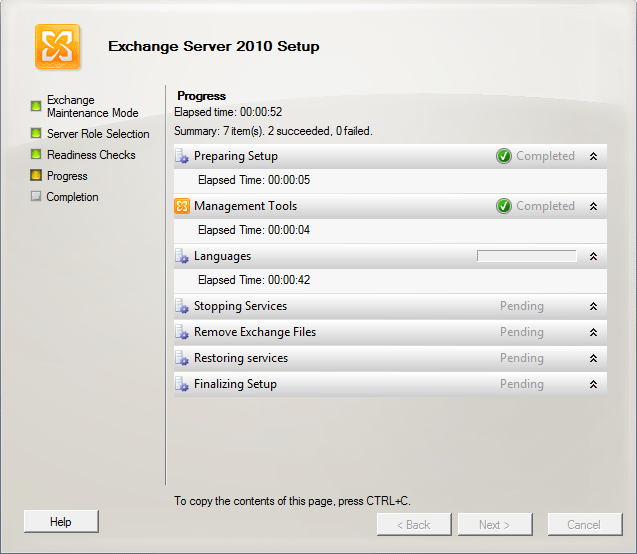Click the Exchange Server 2010 Setup title
The image size is (637, 554).
point(214,46)
